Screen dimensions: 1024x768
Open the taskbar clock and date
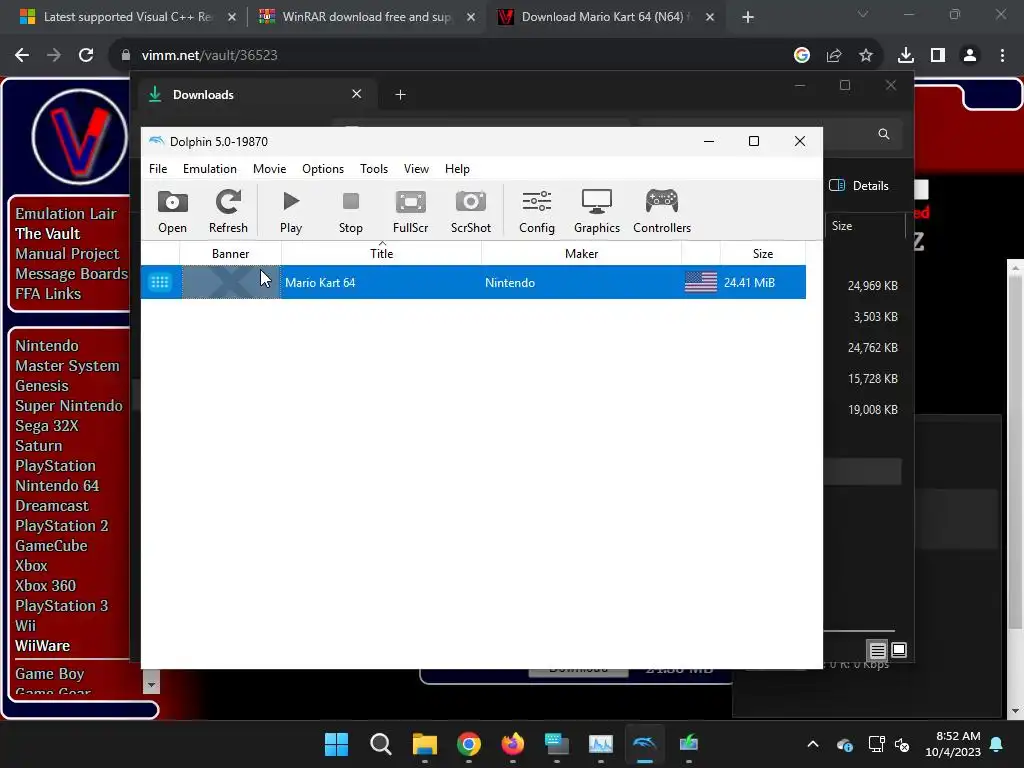[x=953, y=744]
